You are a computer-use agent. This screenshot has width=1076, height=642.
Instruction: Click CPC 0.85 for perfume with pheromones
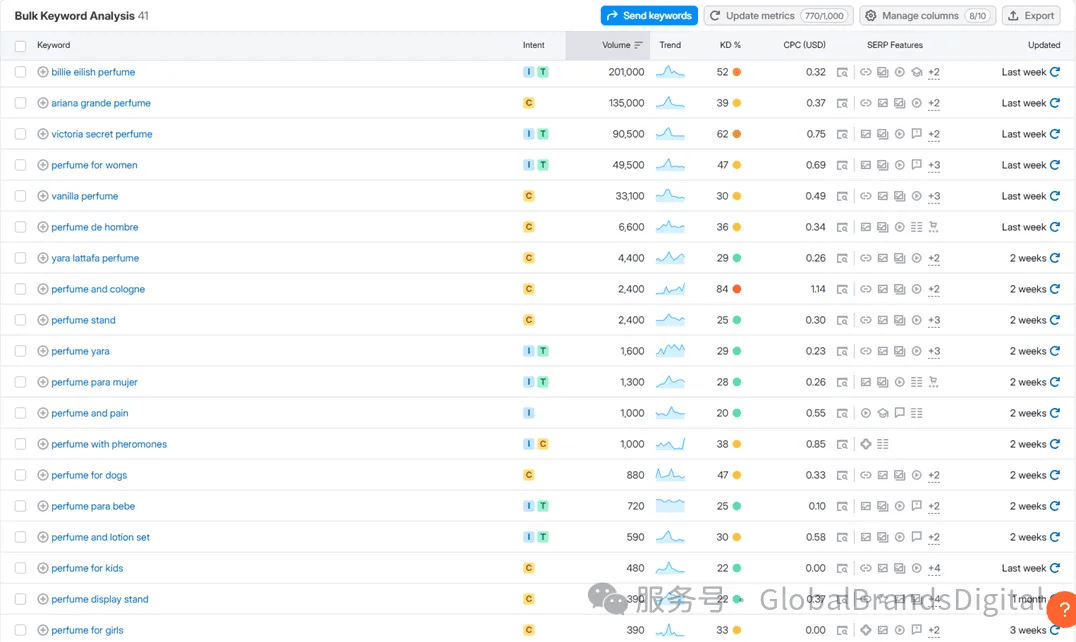[816, 444]
